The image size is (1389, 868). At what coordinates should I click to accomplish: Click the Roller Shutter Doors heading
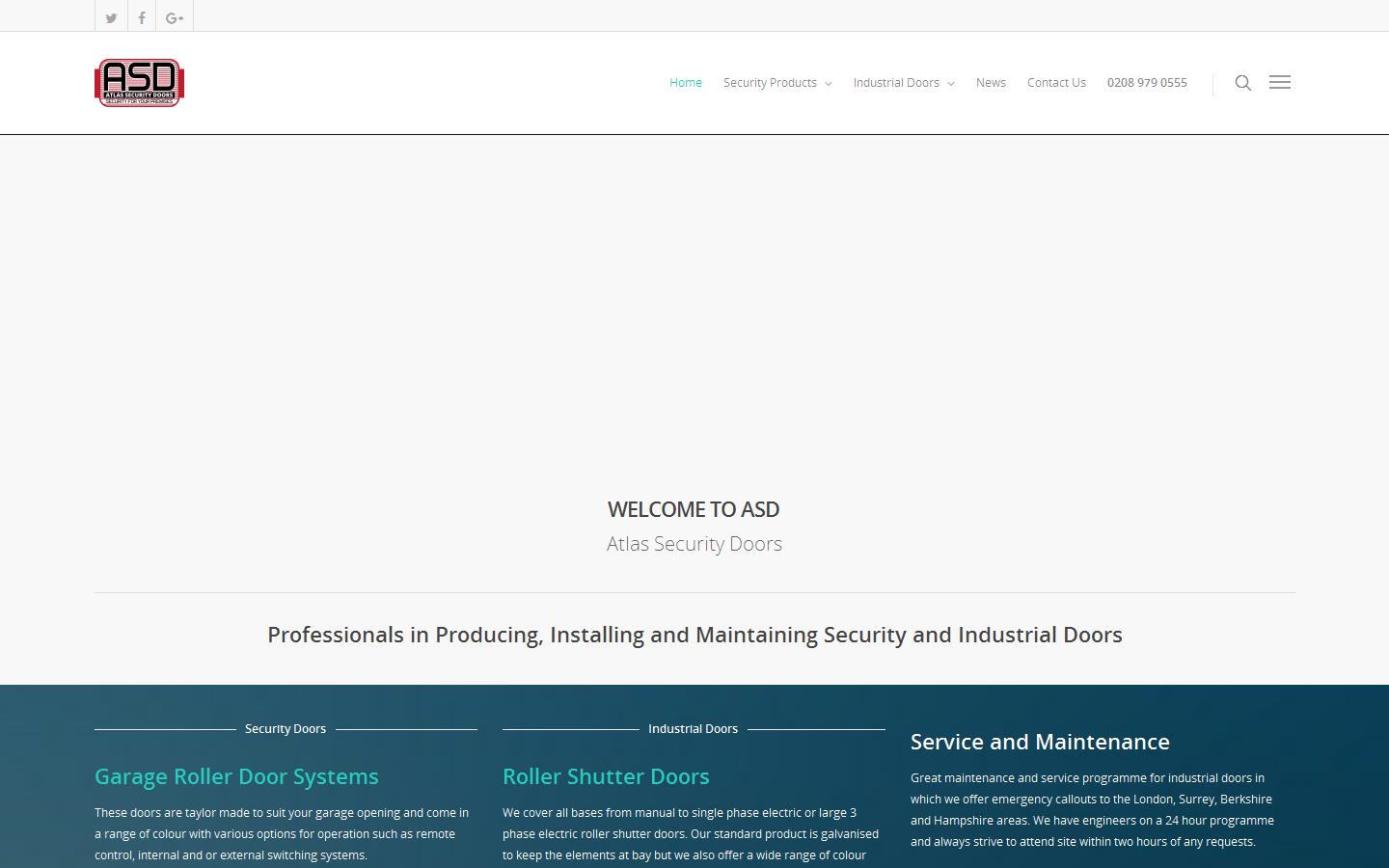[x=606, y=776]
